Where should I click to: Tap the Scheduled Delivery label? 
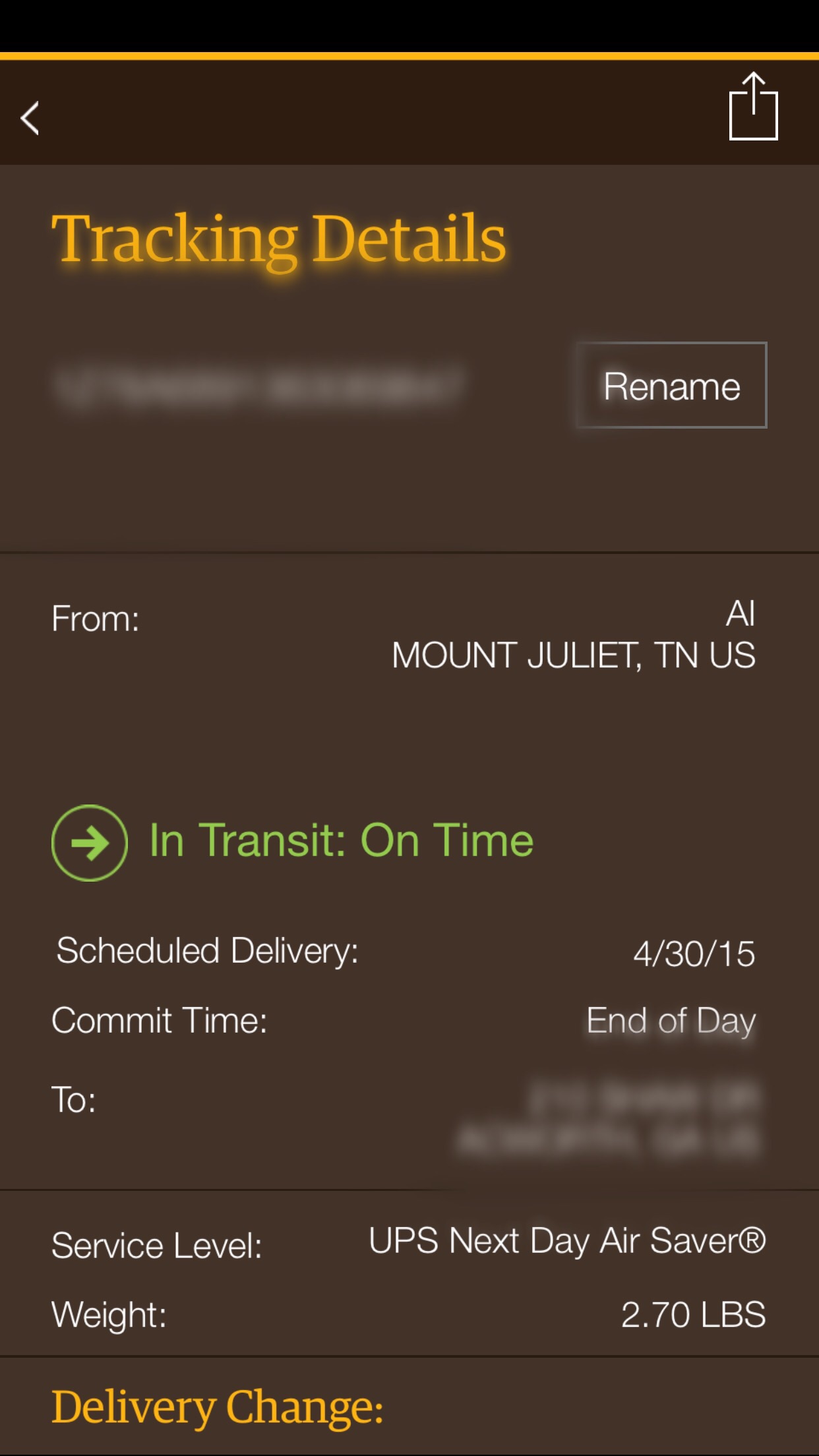click(x=207, y=951)
